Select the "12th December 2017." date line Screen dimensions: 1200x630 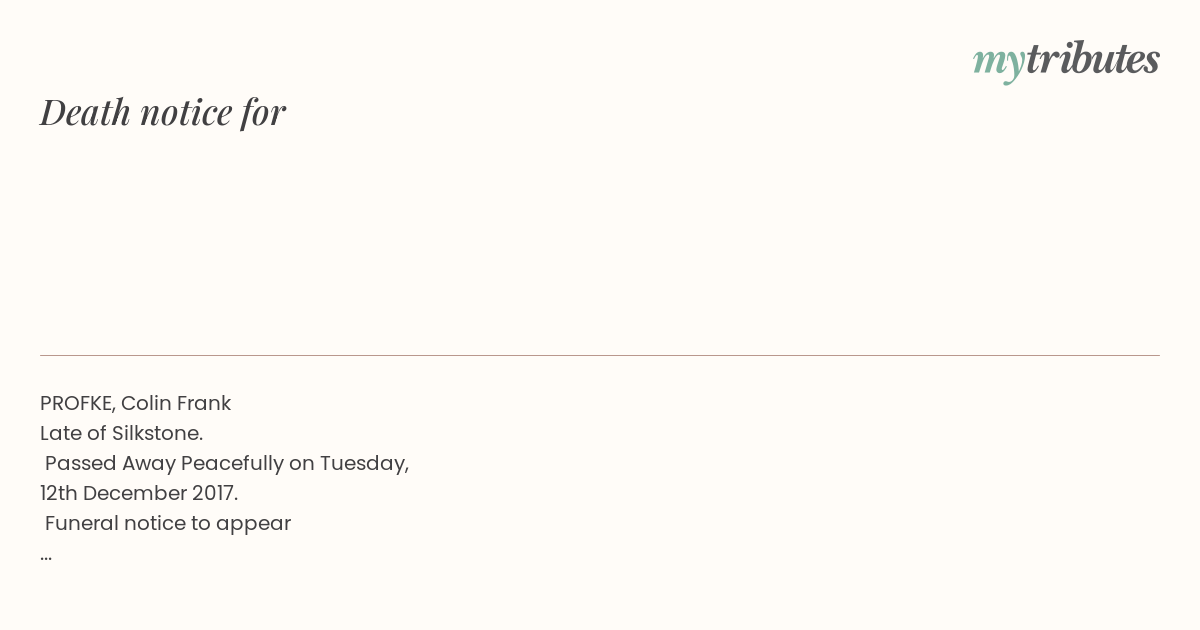(139, 494)
